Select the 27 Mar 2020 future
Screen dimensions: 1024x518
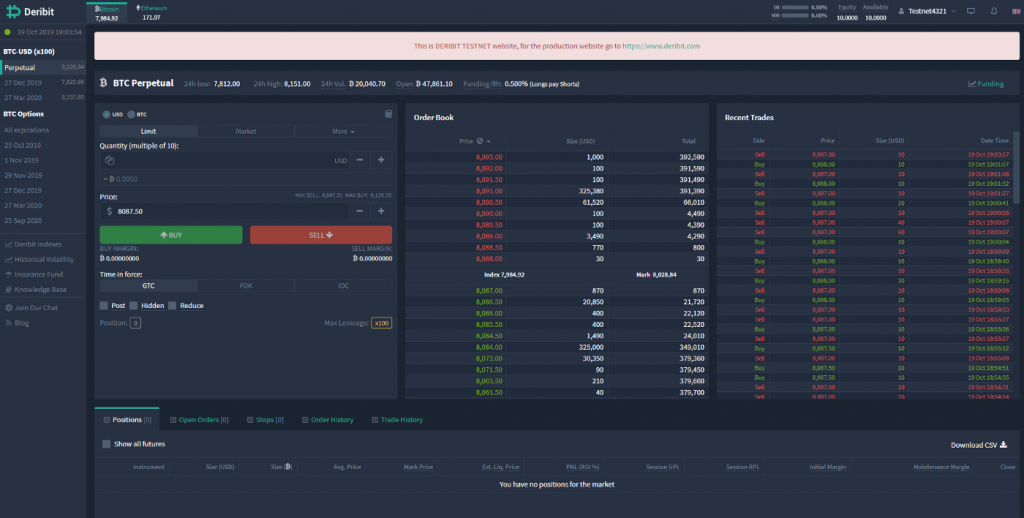coord(44,97)
